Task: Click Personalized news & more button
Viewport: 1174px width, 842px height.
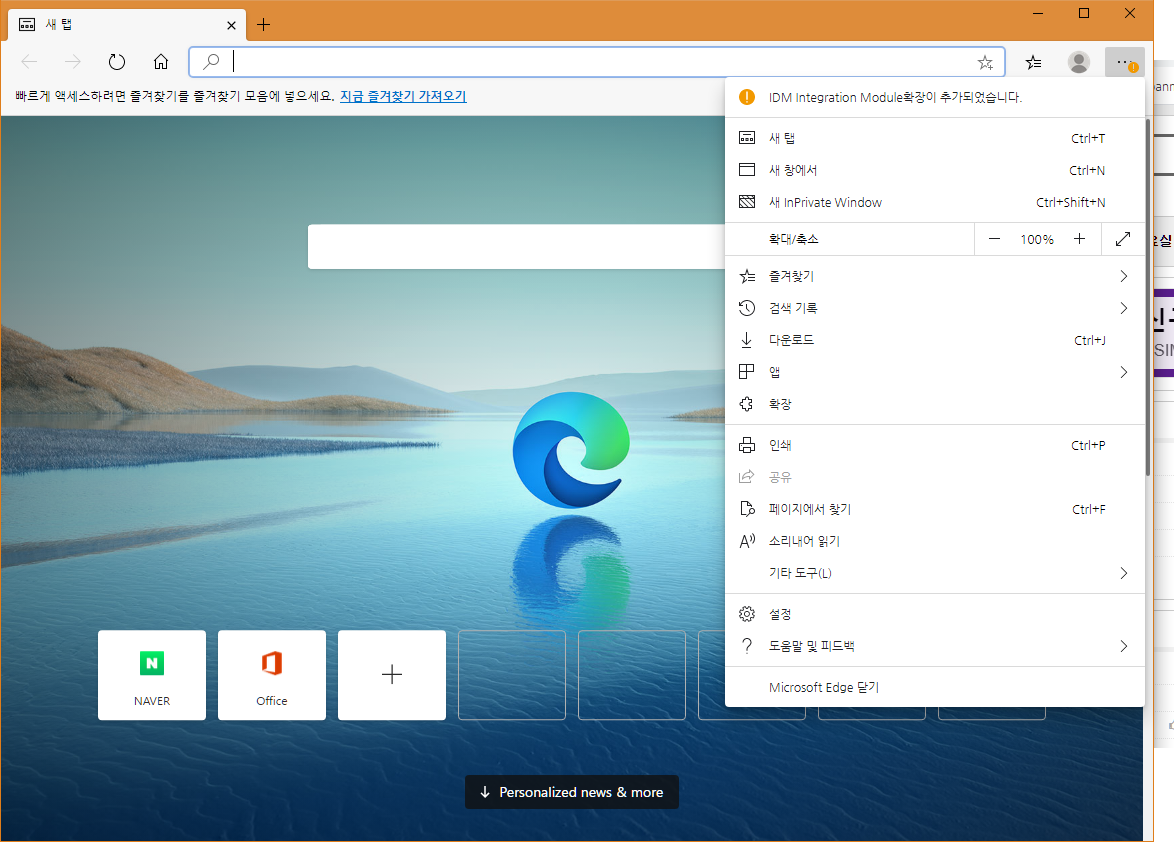Action: pyautogui.click(x=572, y=792)
